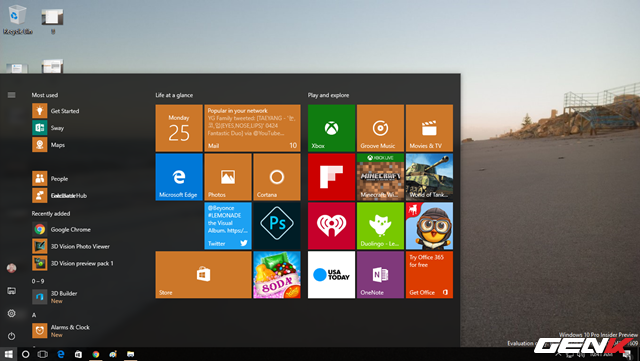Open File Explorer from Start sidebar
The image size is (640, 361).
tap(11, 291)
